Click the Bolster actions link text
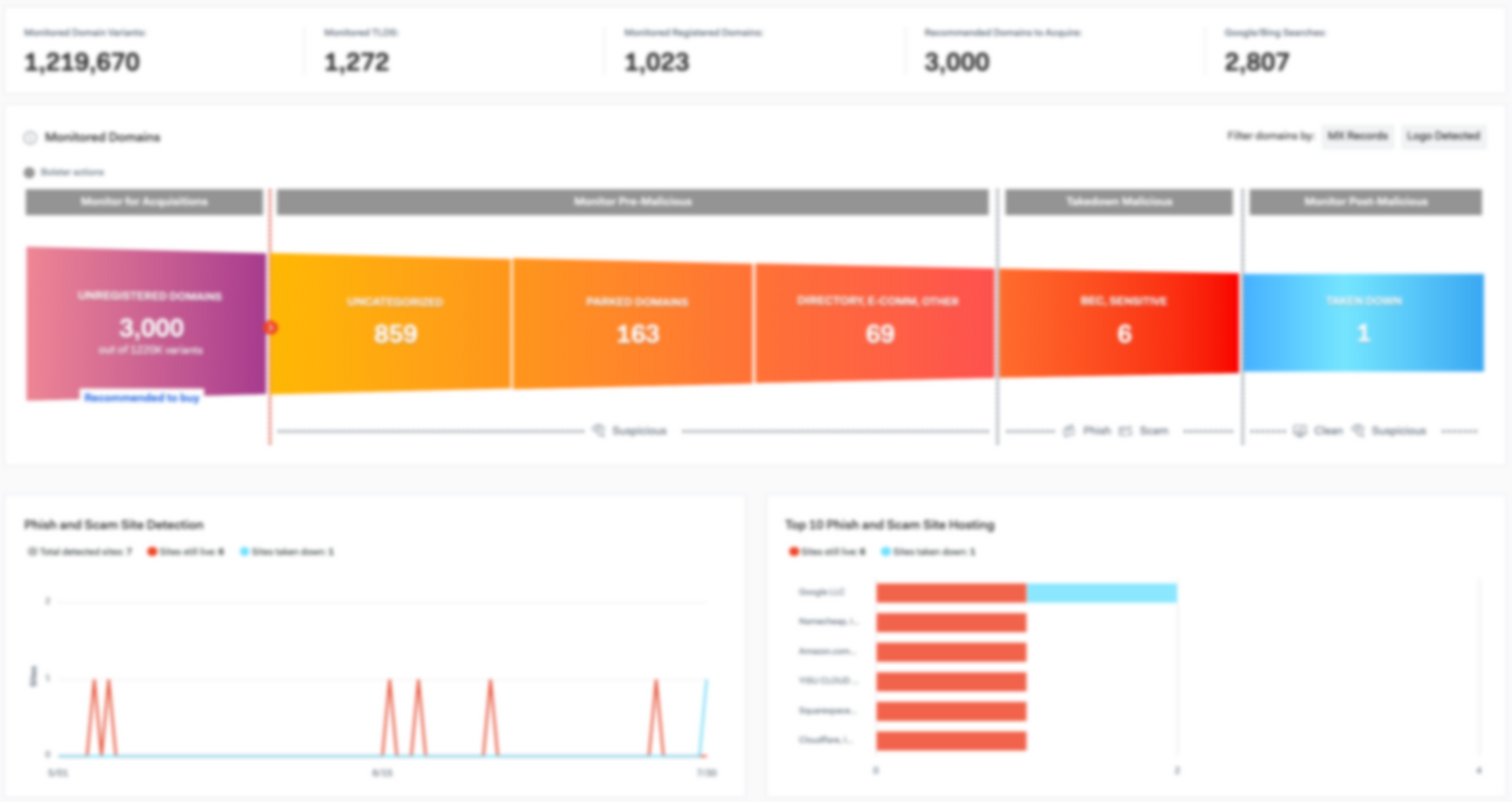 click(x=73, y=172)
